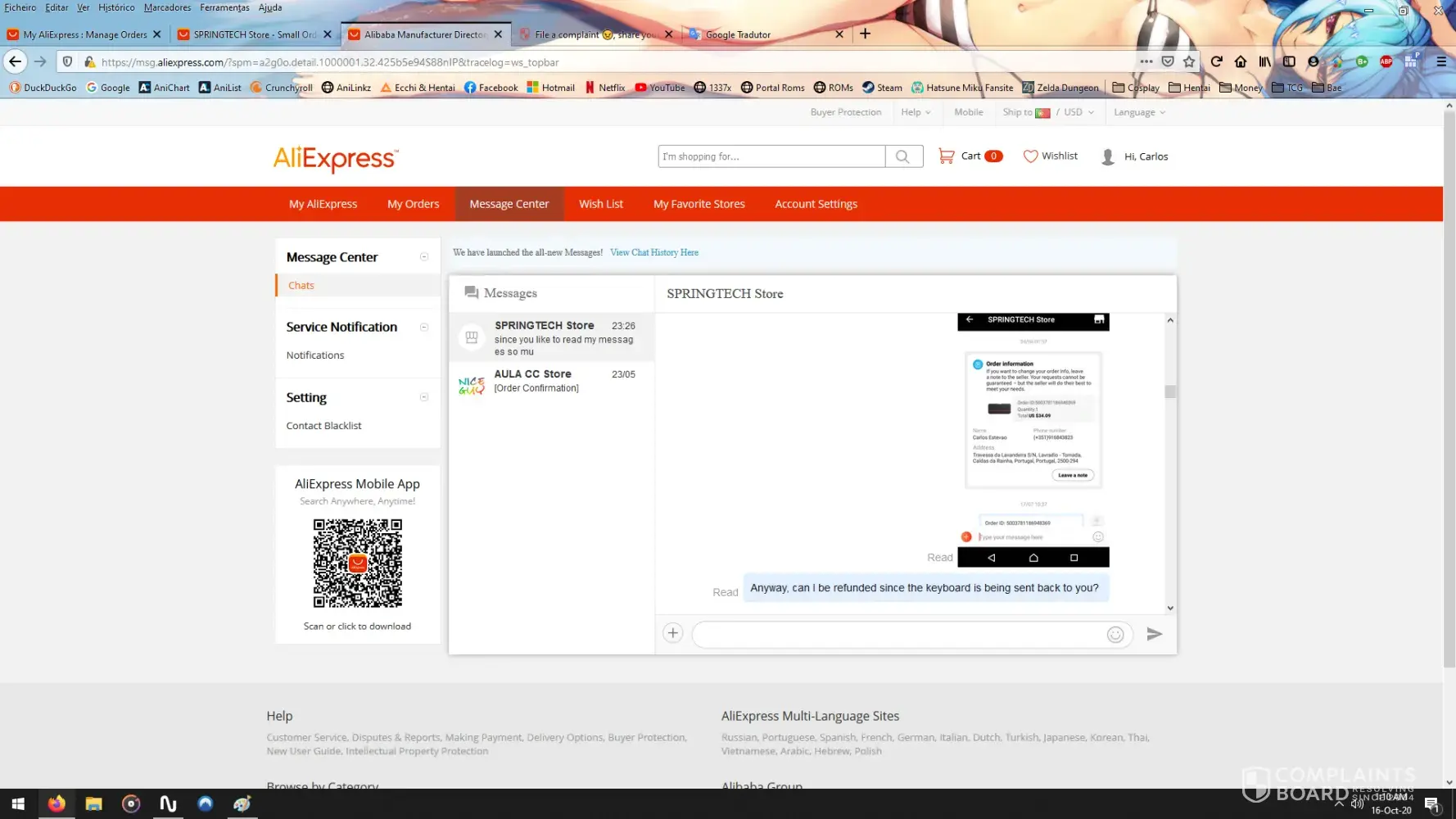Click the Windows Start button
This screenshot has width=1456, height=819.
[18, 804]
